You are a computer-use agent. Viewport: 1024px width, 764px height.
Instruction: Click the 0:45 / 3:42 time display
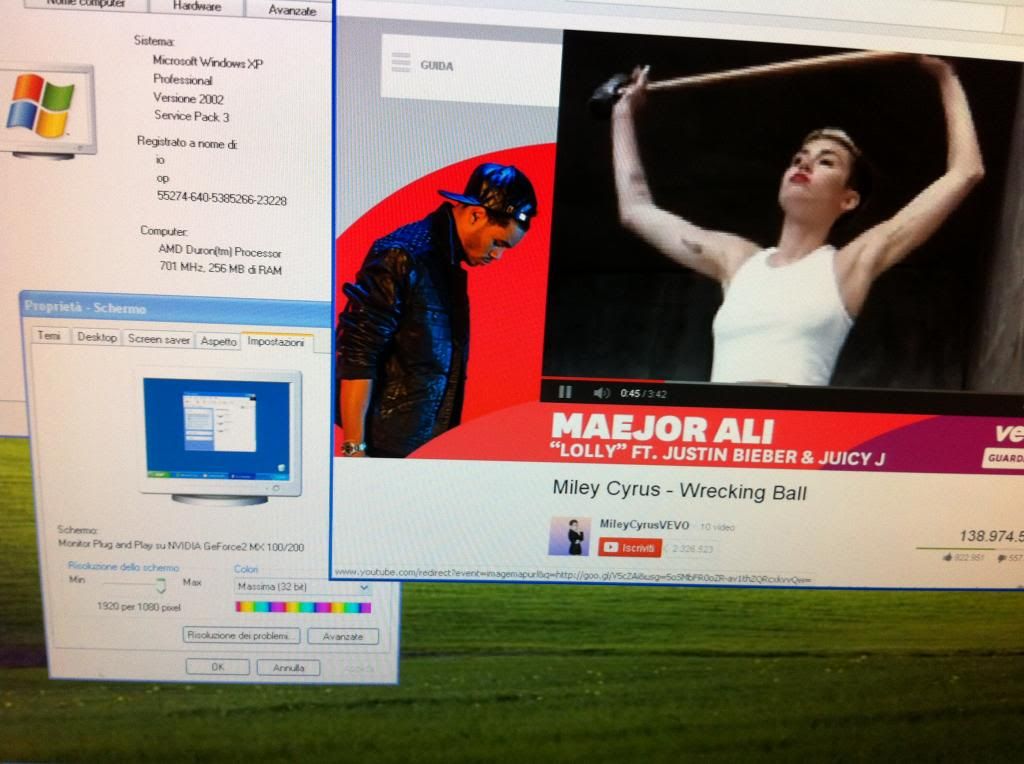(643, 393)
